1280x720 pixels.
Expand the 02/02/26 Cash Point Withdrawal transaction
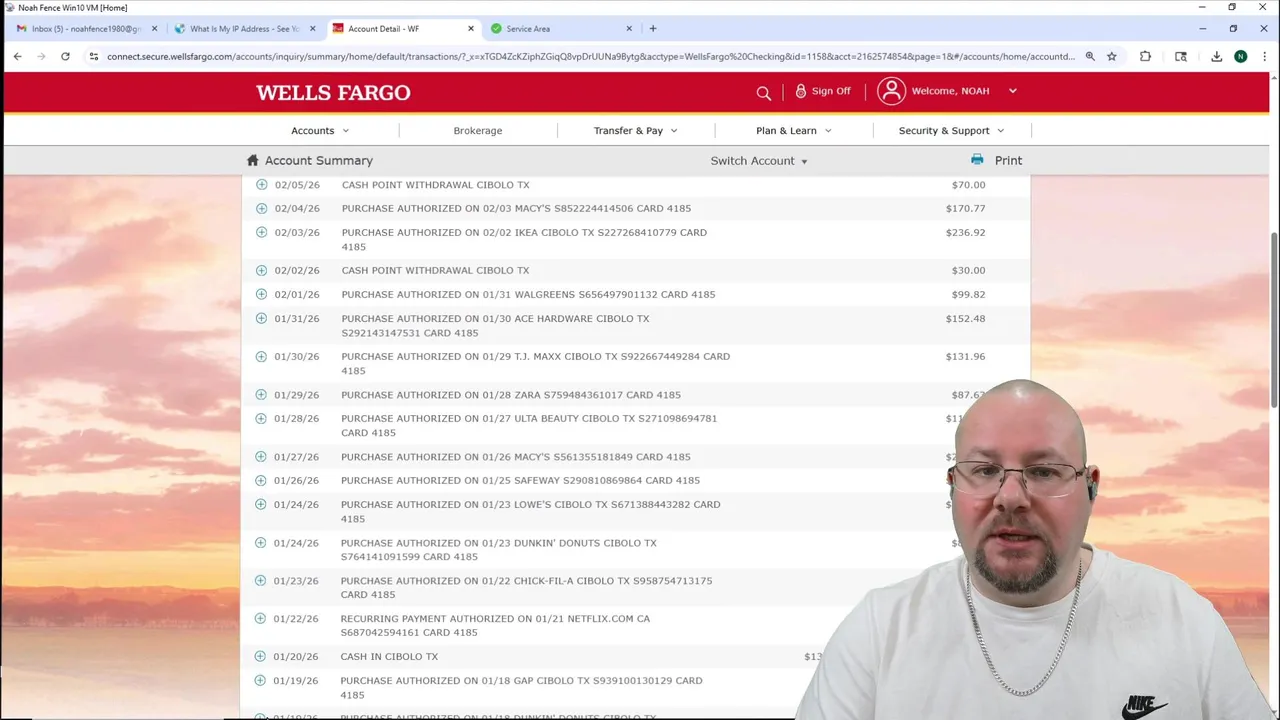coord(262,271)
